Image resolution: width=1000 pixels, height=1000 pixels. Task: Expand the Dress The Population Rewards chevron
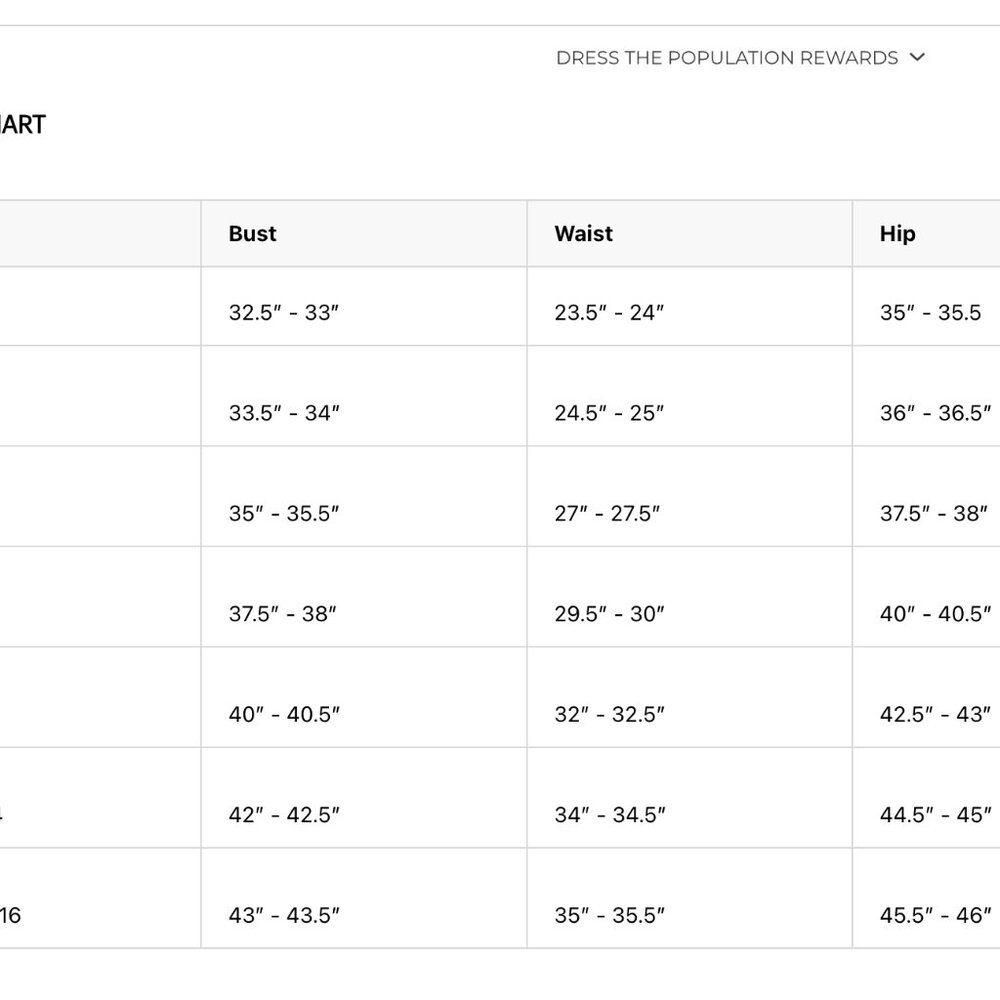[917, 57]
